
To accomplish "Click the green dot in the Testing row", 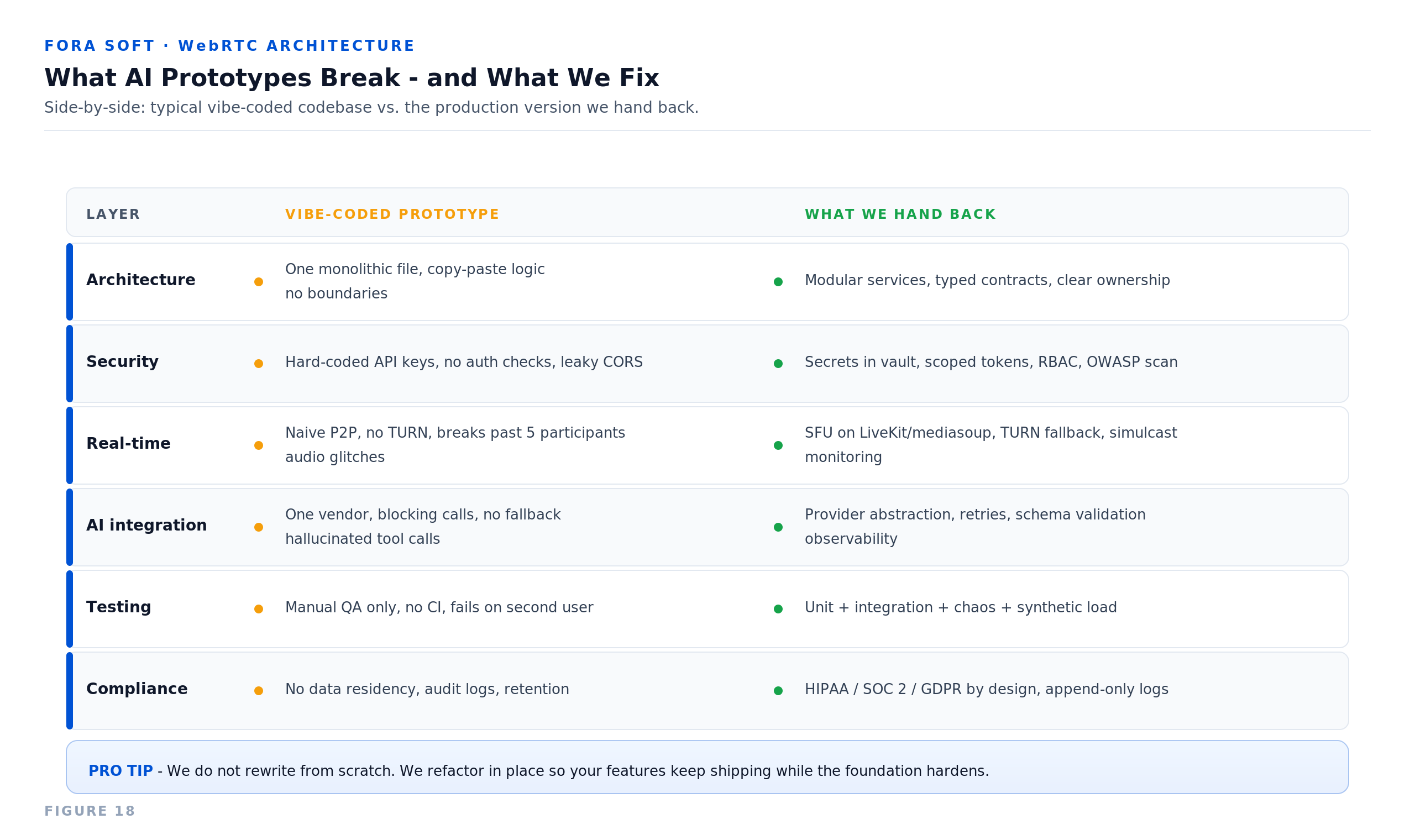I will tap(778, 609).
